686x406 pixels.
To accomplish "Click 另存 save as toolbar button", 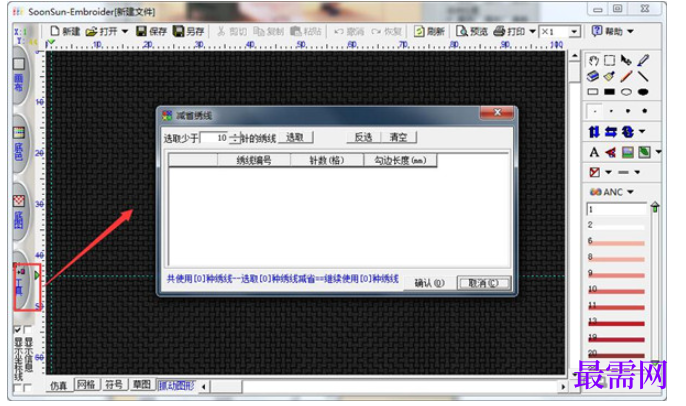I will (x=189, y=31).
